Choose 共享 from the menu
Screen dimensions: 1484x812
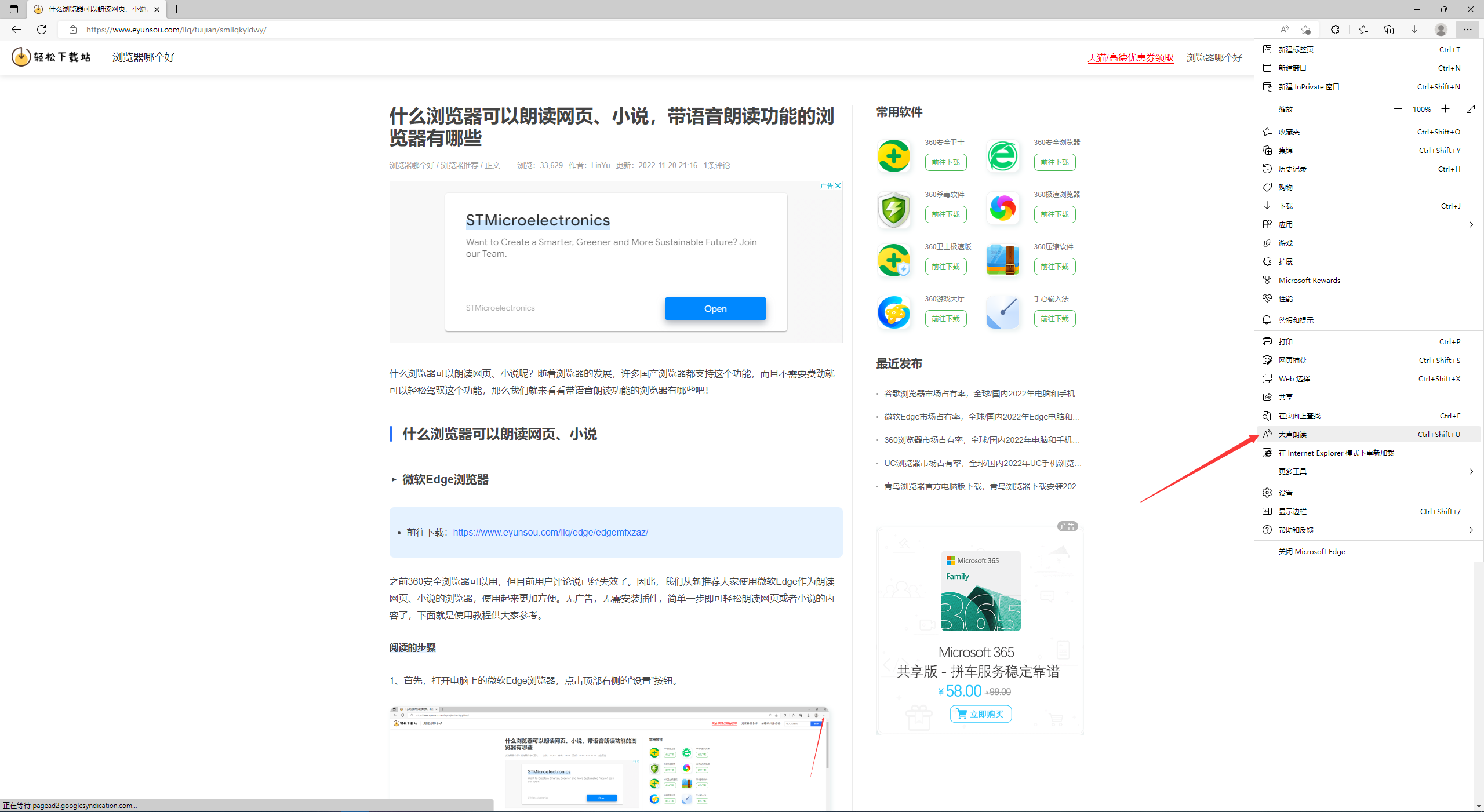(x=1368, y=397)
